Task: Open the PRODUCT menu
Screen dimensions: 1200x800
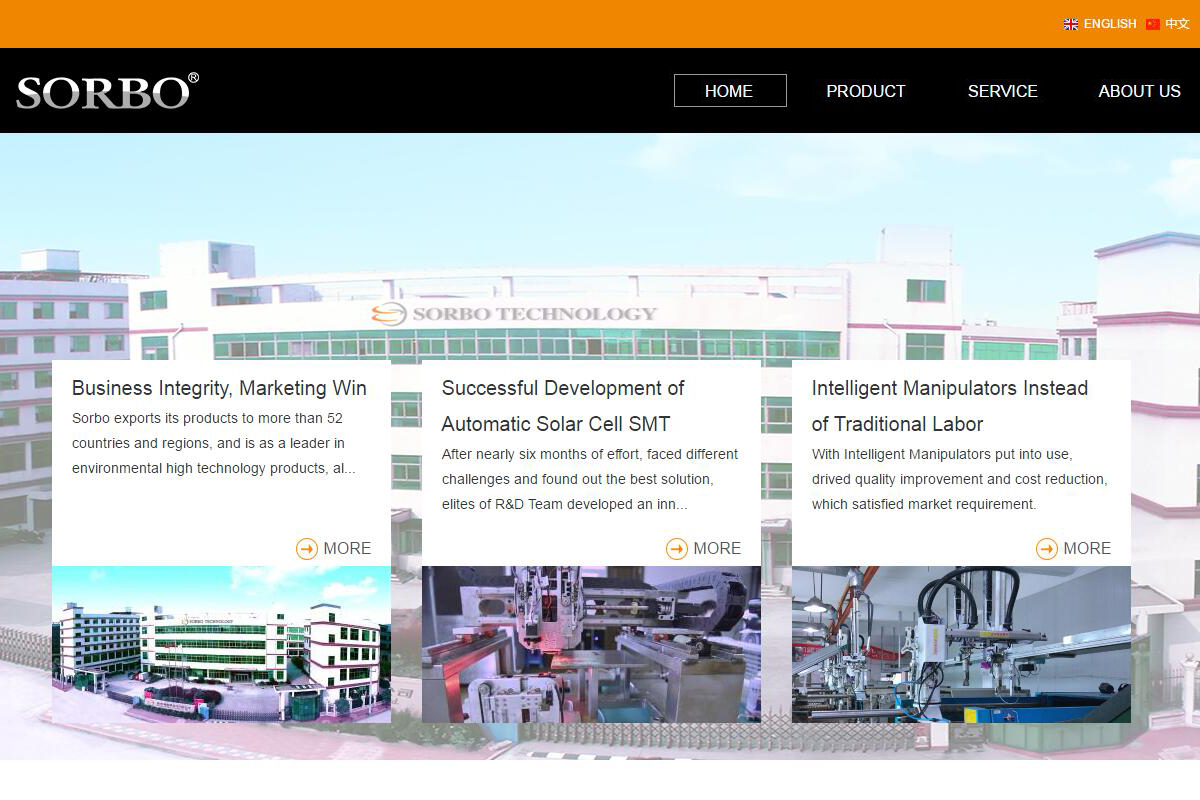Action: tap(866, 91)
